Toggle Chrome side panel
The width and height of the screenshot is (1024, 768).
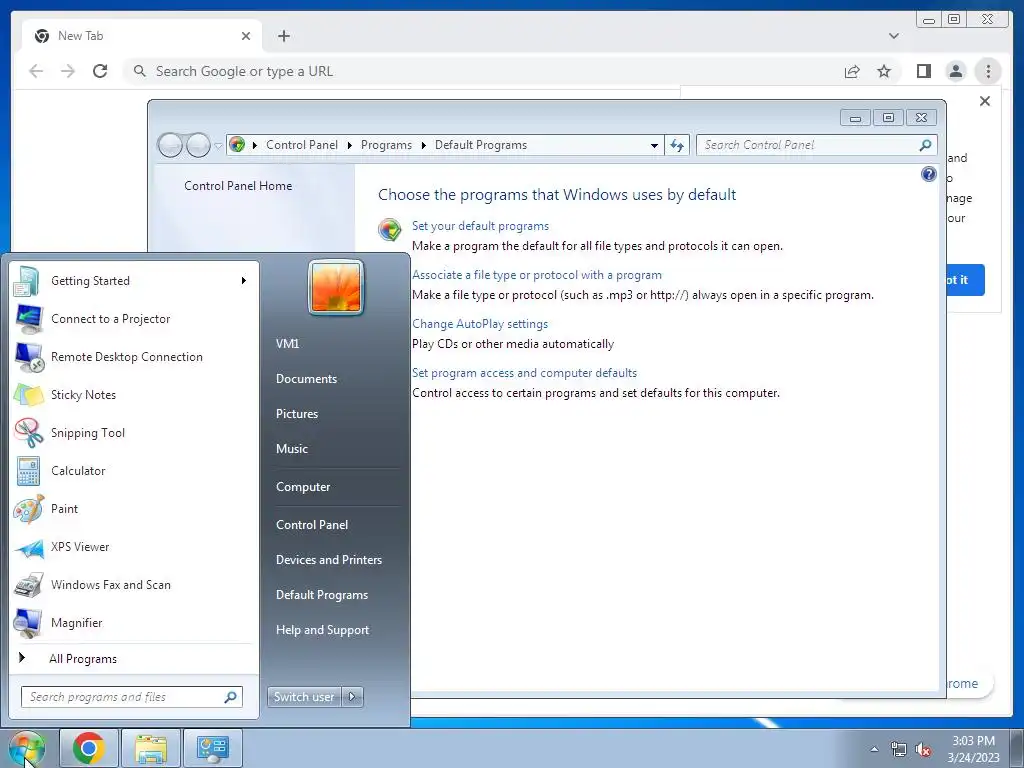coord(923,71)
